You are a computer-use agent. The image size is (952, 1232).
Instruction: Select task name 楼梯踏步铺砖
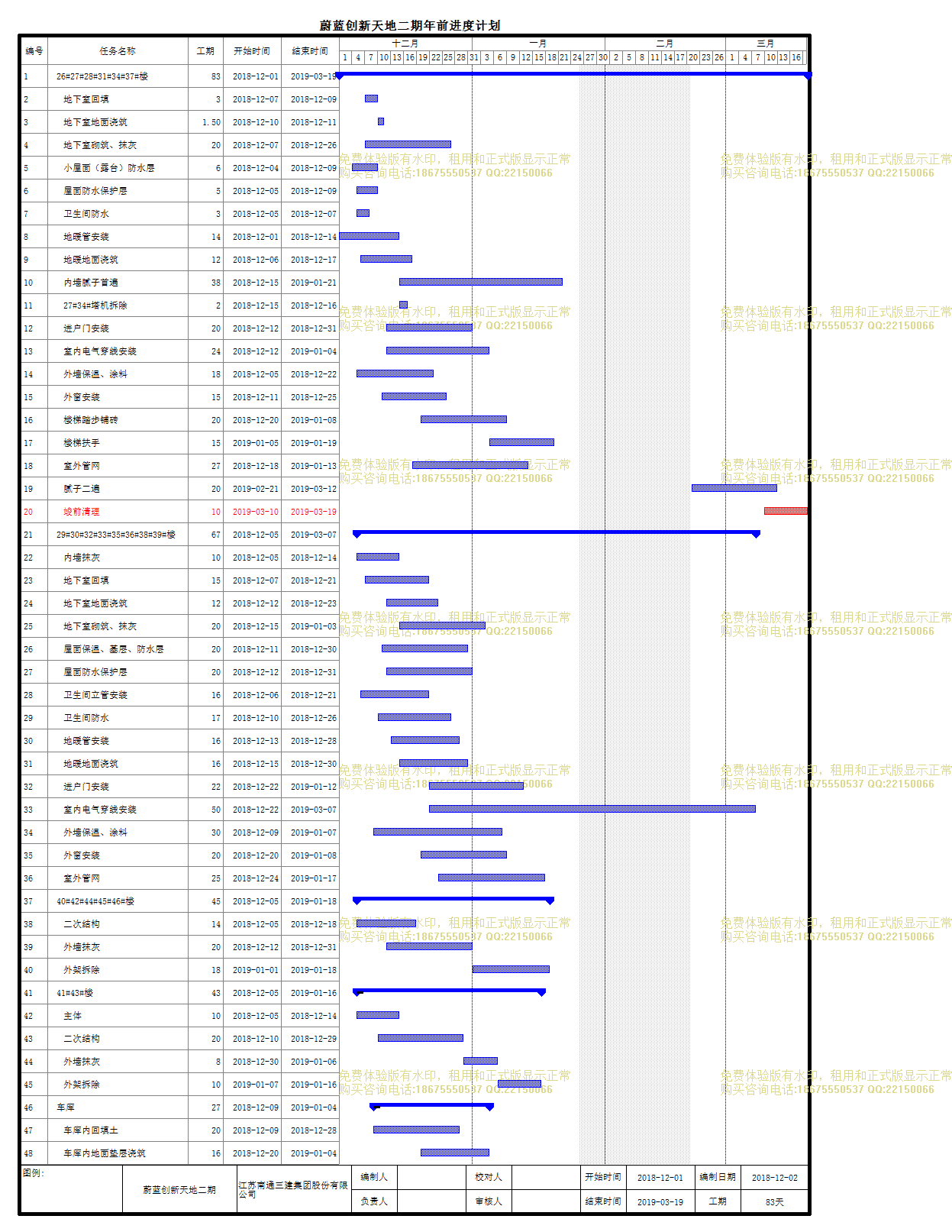pyautogui.click(x=91, y=420)
